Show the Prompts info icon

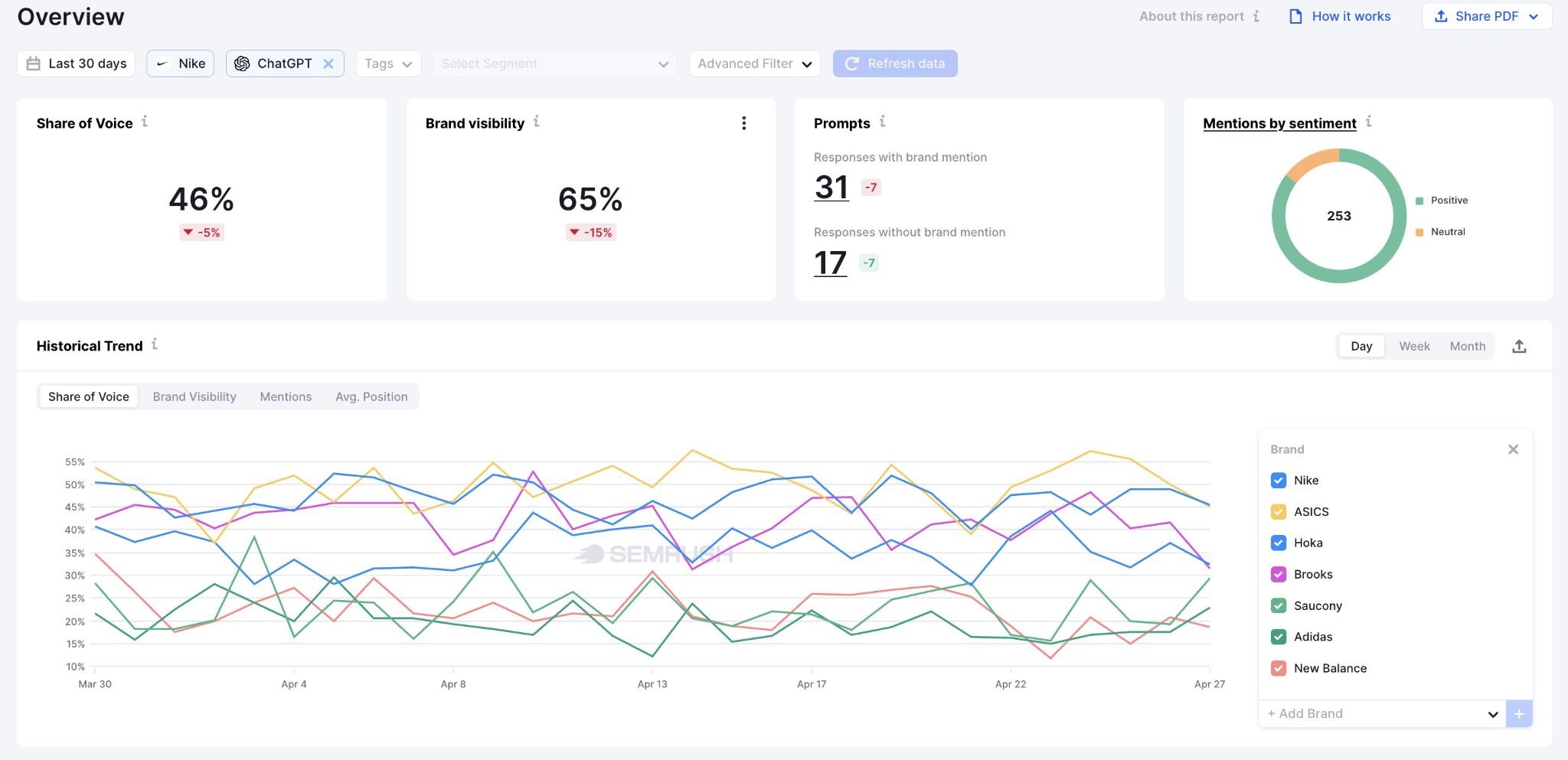[x=883, y=122]
